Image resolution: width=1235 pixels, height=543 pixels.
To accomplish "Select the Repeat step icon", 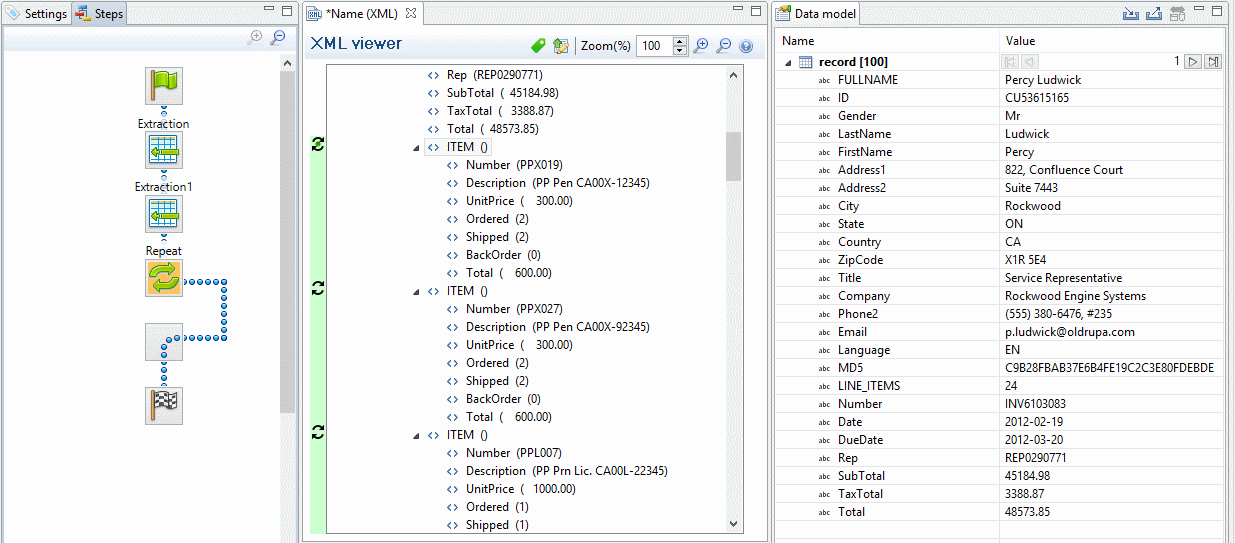I will (163, 278).
